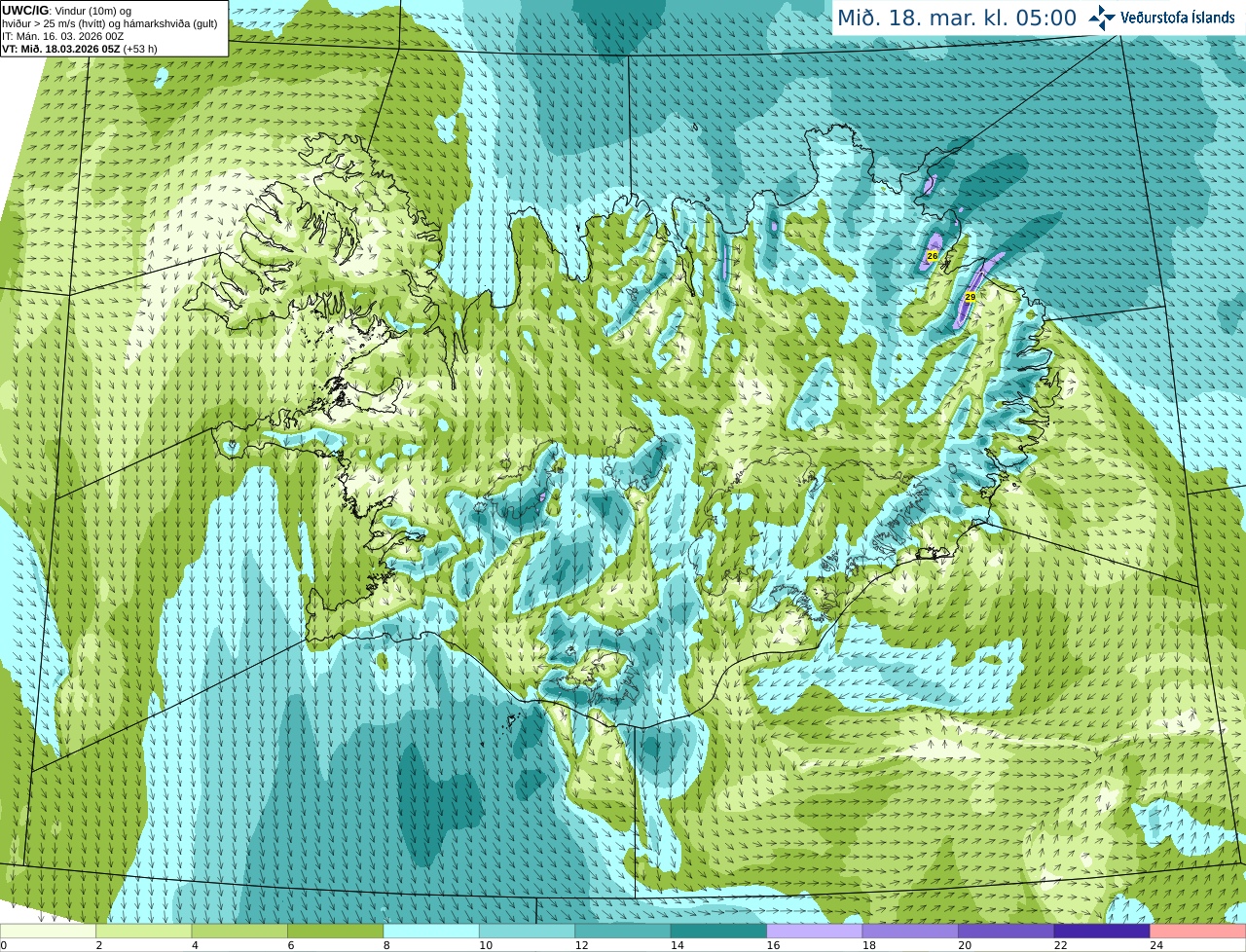Click the hviður > 25 m/s description line
Image resolution: width=1246 pixels, height=952 pixels.
[109, 23]
